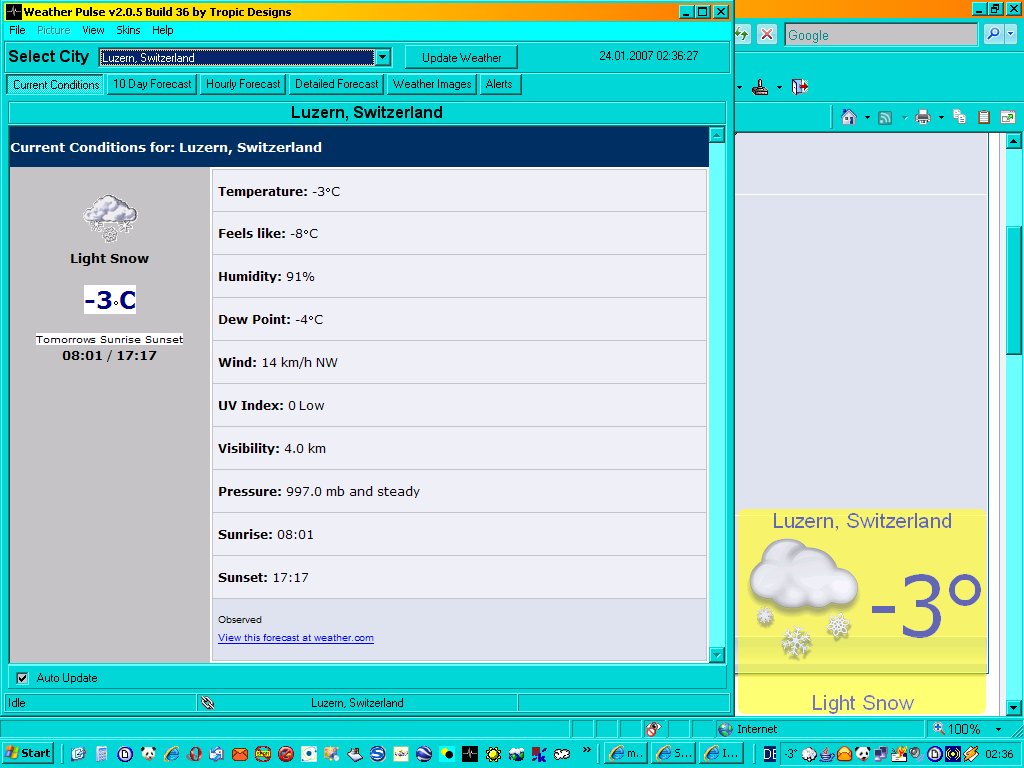Open the File menu
Image resolution: width=1024 pixels, height=768 pixels.
point(17,30)
